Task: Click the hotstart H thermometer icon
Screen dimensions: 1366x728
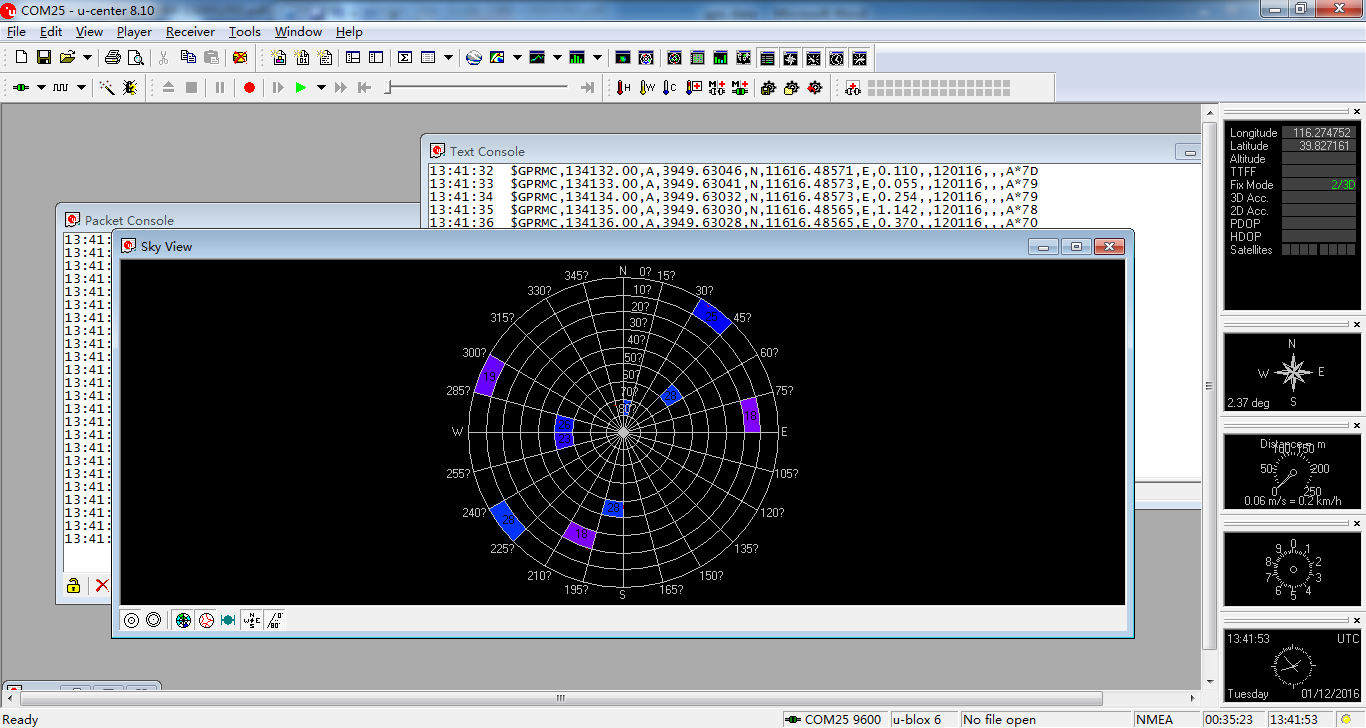Action: coord(623,88)
